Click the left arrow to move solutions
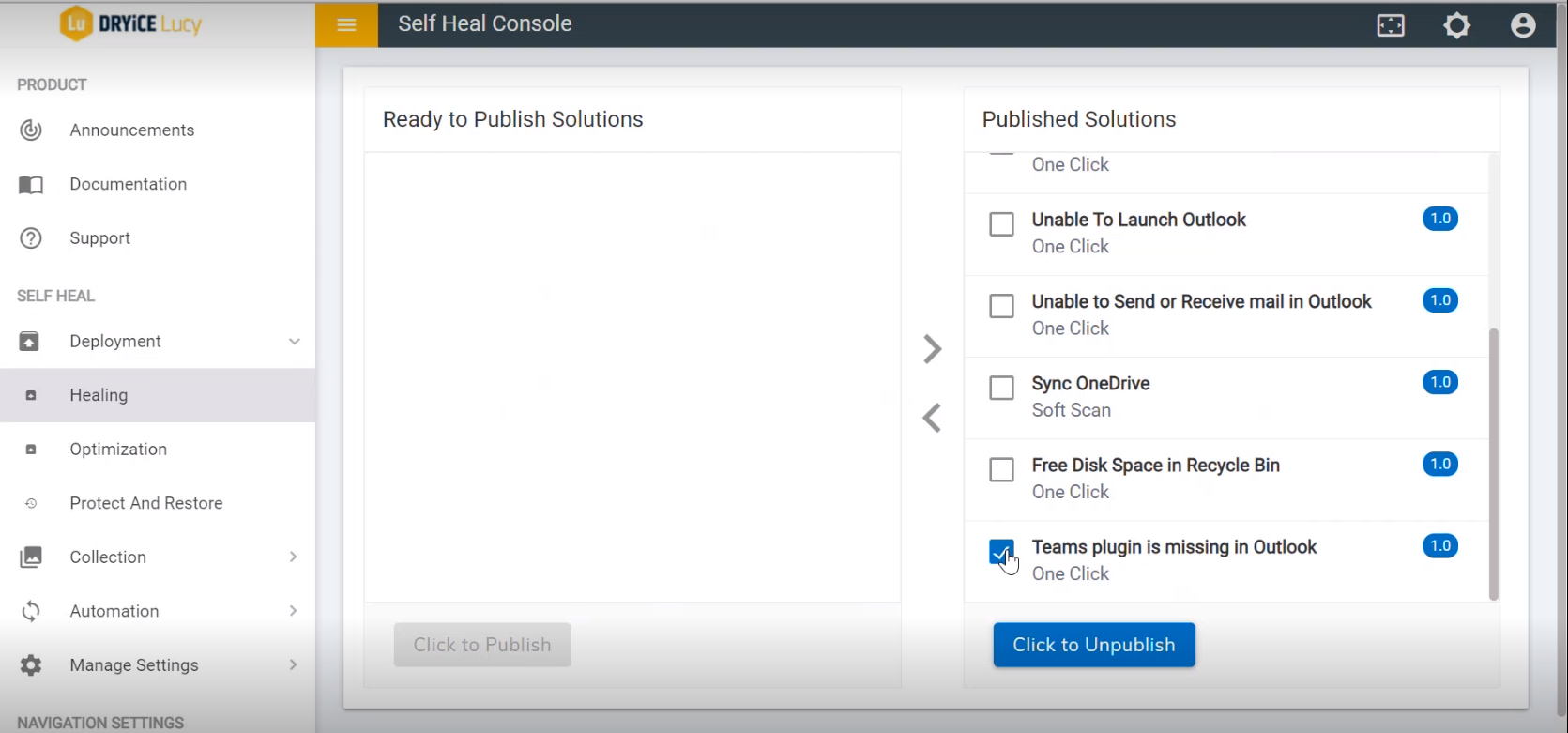This screenshot has width=1568, height=733. point(932,418)
